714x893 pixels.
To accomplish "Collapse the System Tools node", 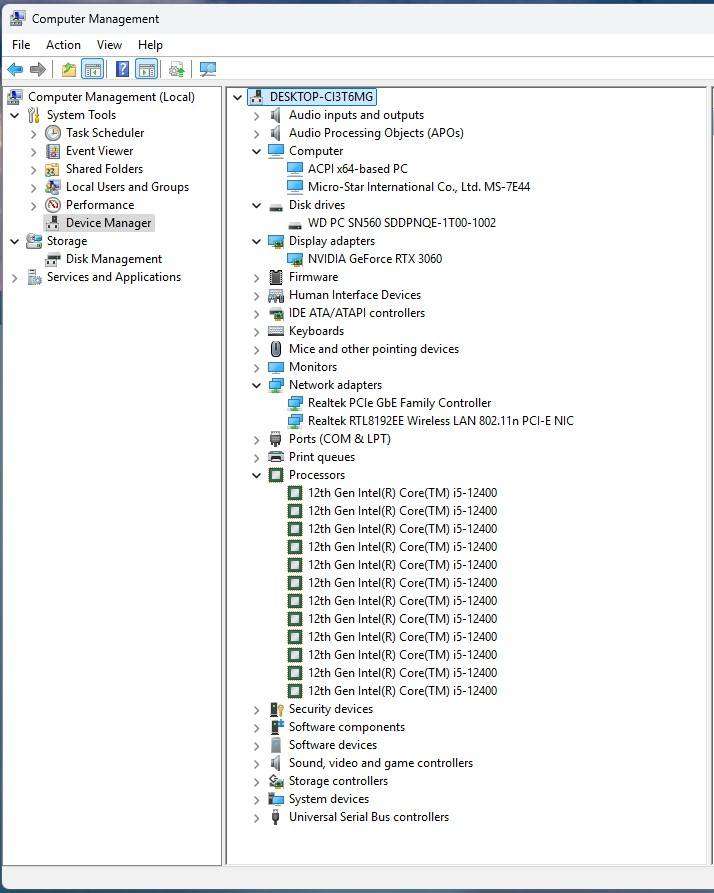I will pos(15,115).
